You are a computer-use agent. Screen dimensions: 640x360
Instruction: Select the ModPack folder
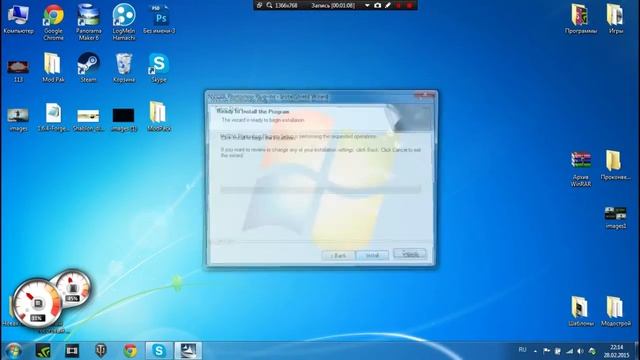coord(159,117)
